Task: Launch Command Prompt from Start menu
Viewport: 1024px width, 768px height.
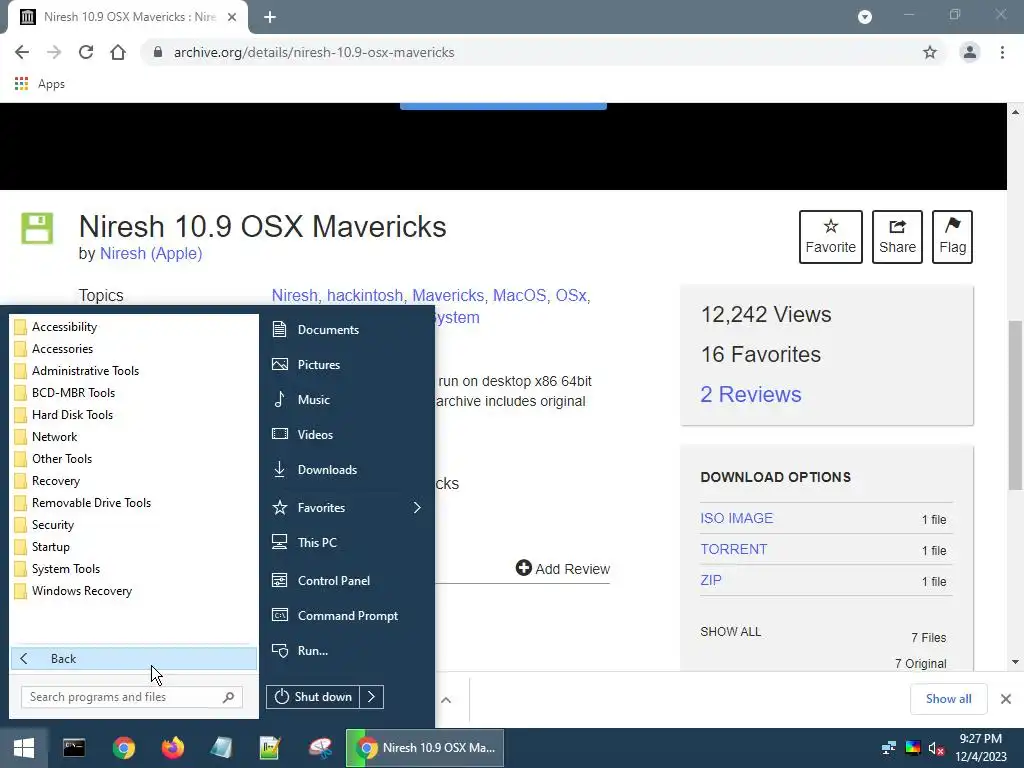Action: coord(346,616)
